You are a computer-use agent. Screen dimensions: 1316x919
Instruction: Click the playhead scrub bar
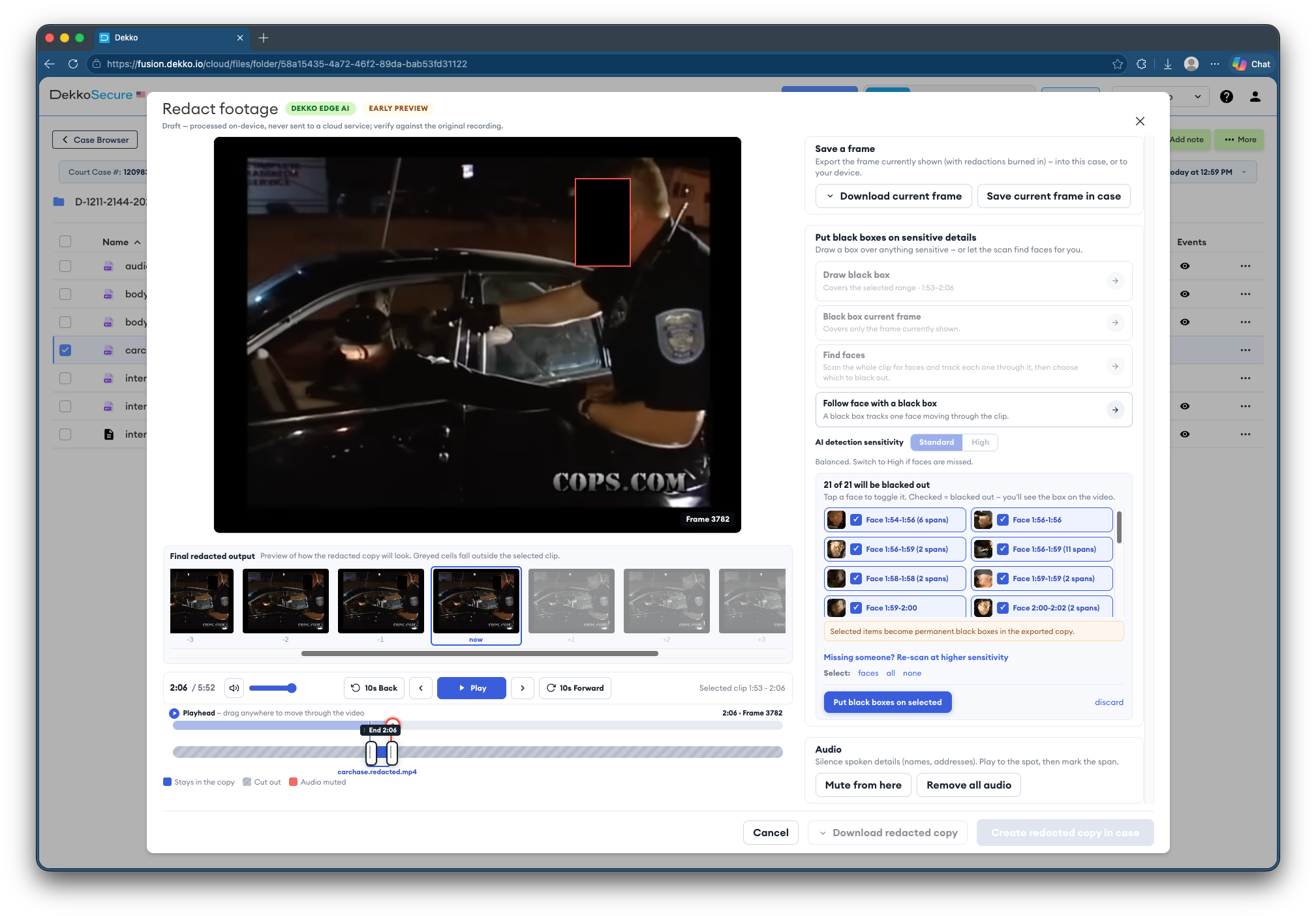(477, 726)
